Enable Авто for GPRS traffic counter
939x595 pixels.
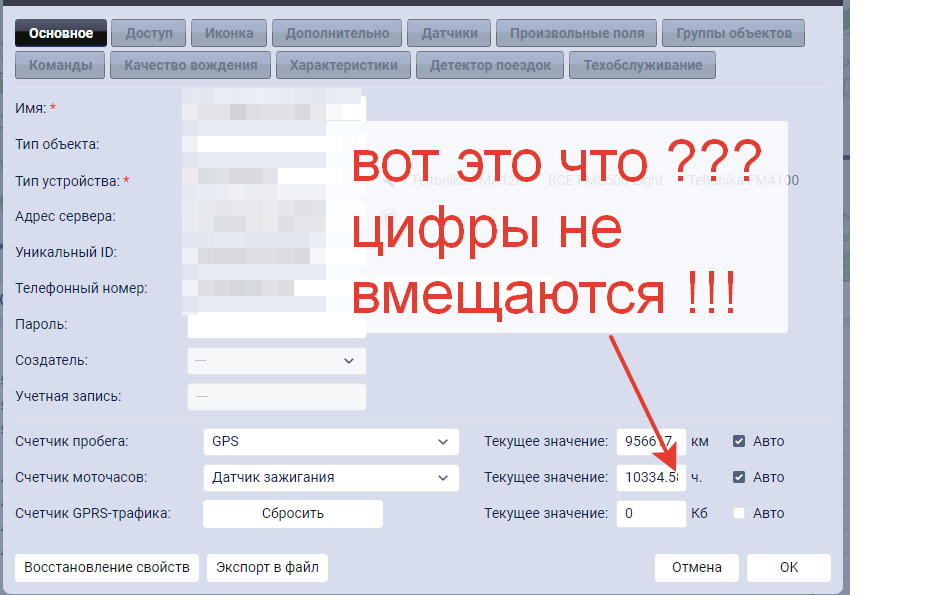739,513
